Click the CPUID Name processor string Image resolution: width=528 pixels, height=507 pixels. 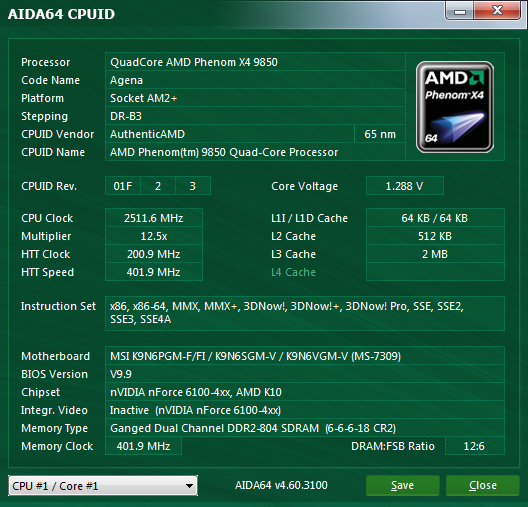point(255,152)
